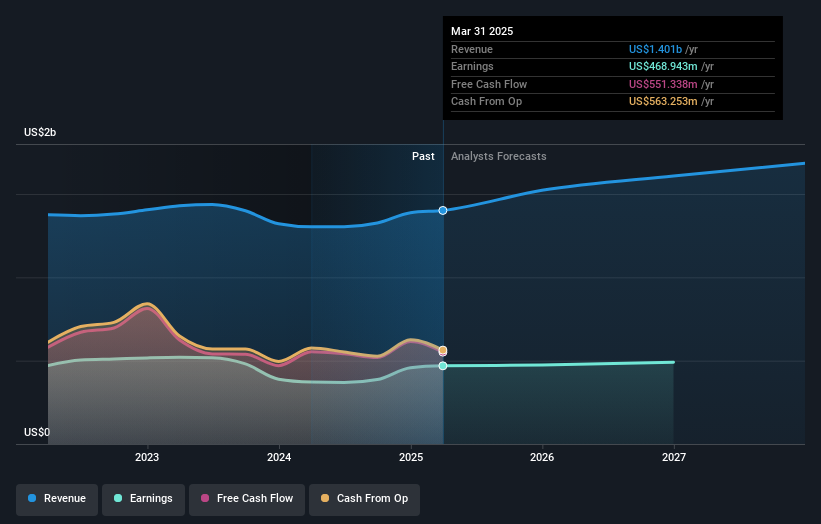Click the US$2b y-axis label
This screenshot has height=524, width=821.
click(40, 132)
